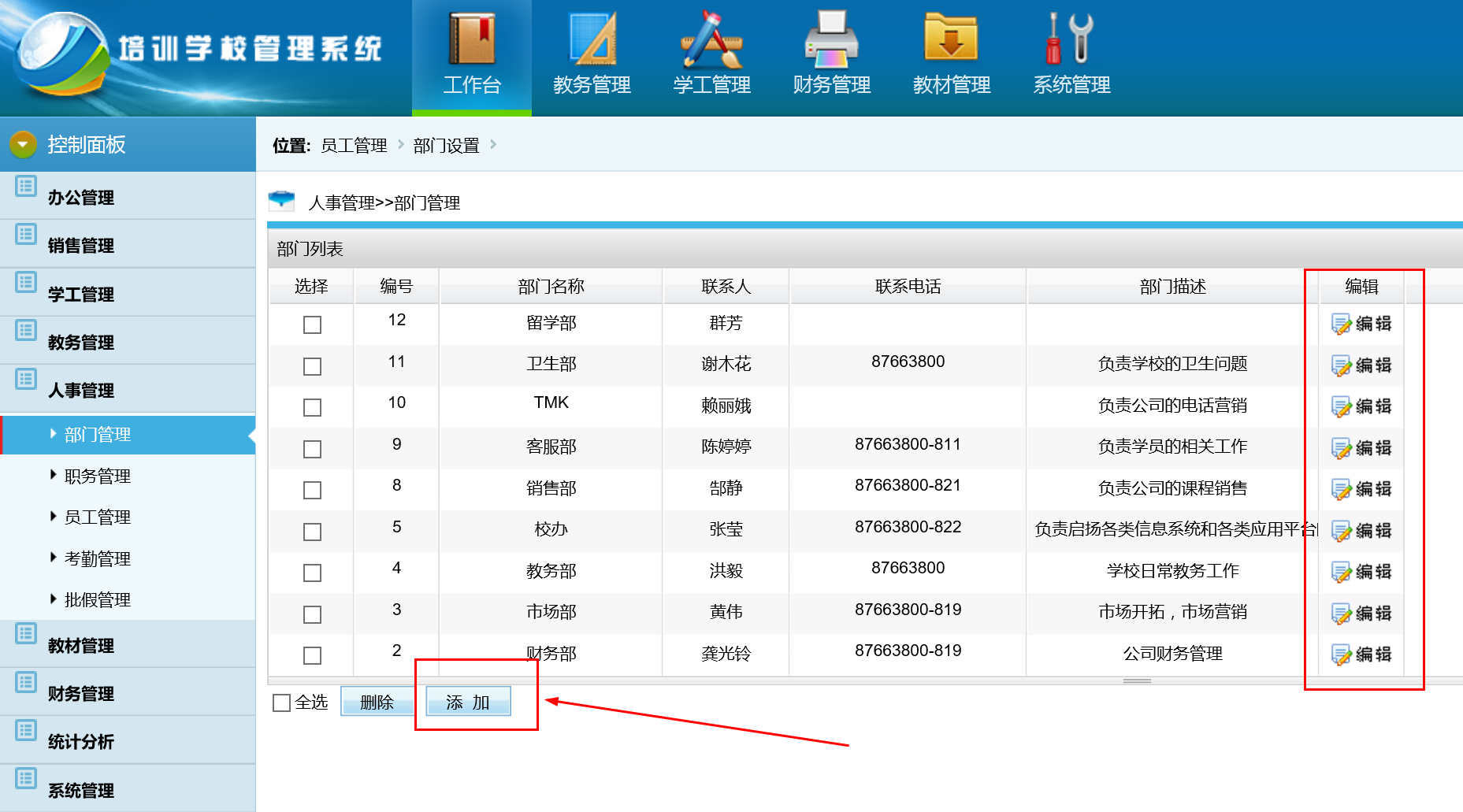Click edit icon for 留学部 row
The width and height of the screenshot is (1463, 812).
point(1342,324)
